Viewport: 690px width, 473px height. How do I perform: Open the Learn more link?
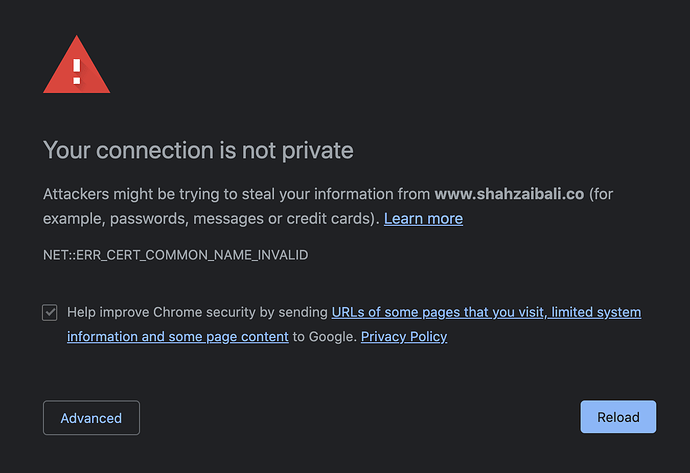[x=423, y=219]
